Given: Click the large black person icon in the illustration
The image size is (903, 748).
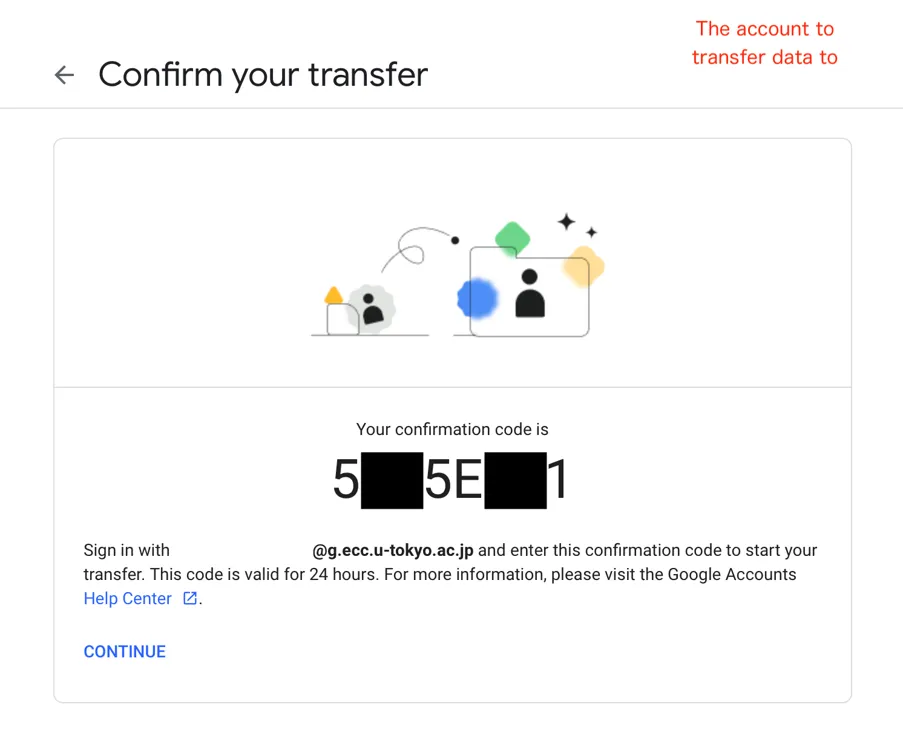Looking at the screenshot, I should pyautogui.click(x=530, y=294).
